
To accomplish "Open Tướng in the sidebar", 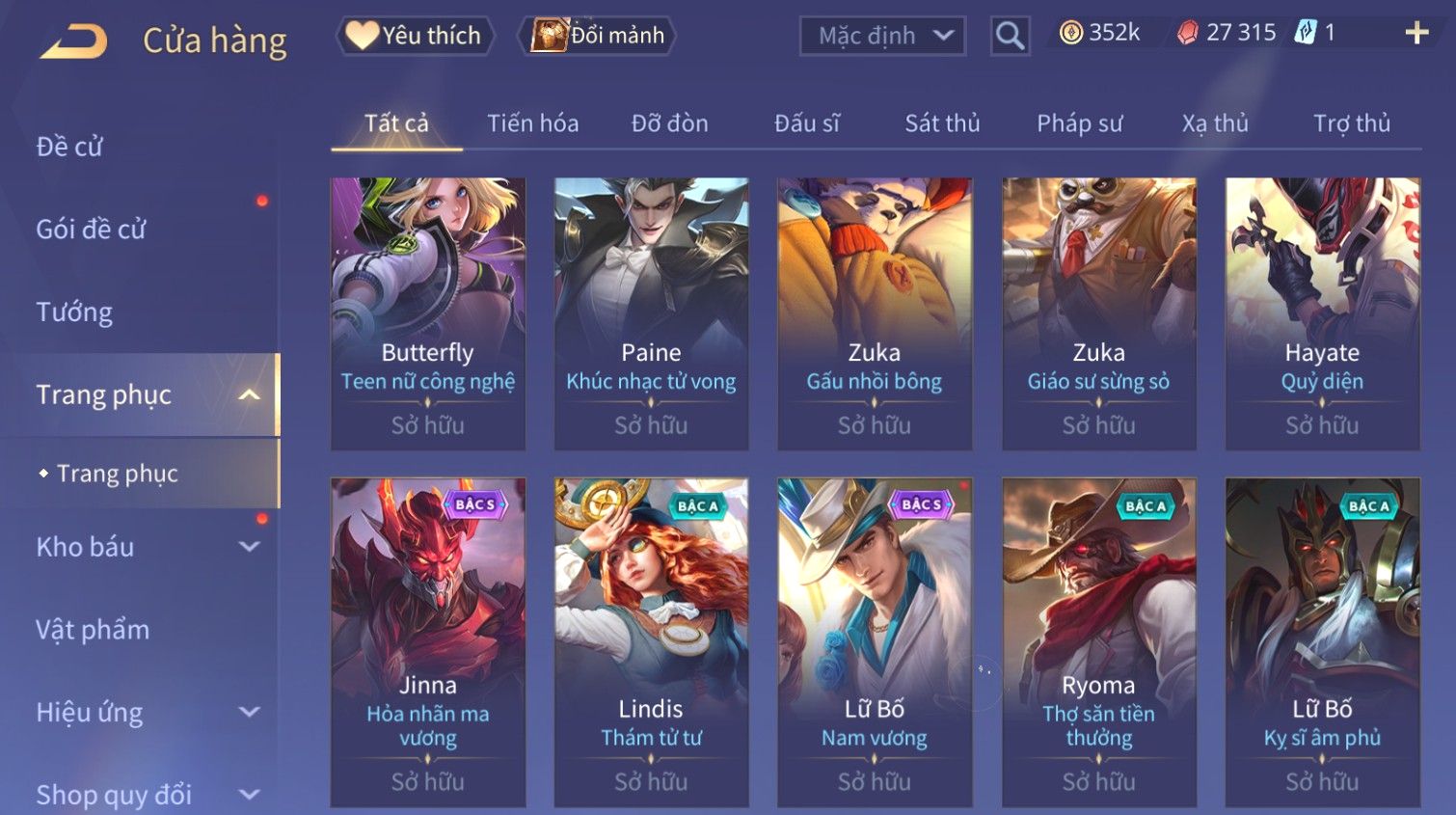I will coord(74,312).
